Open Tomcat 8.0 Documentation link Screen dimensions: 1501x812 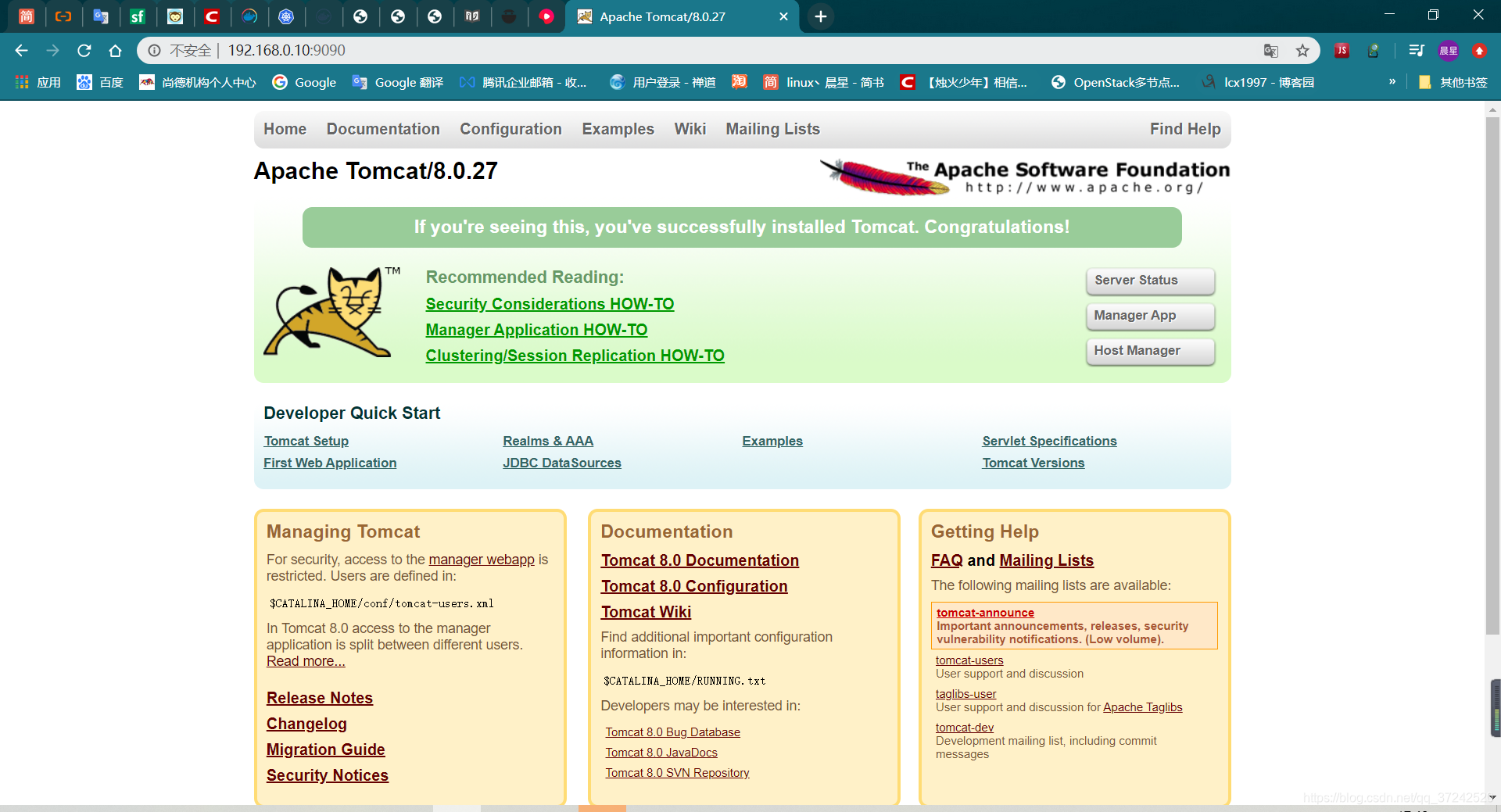[x=700, y=560]
